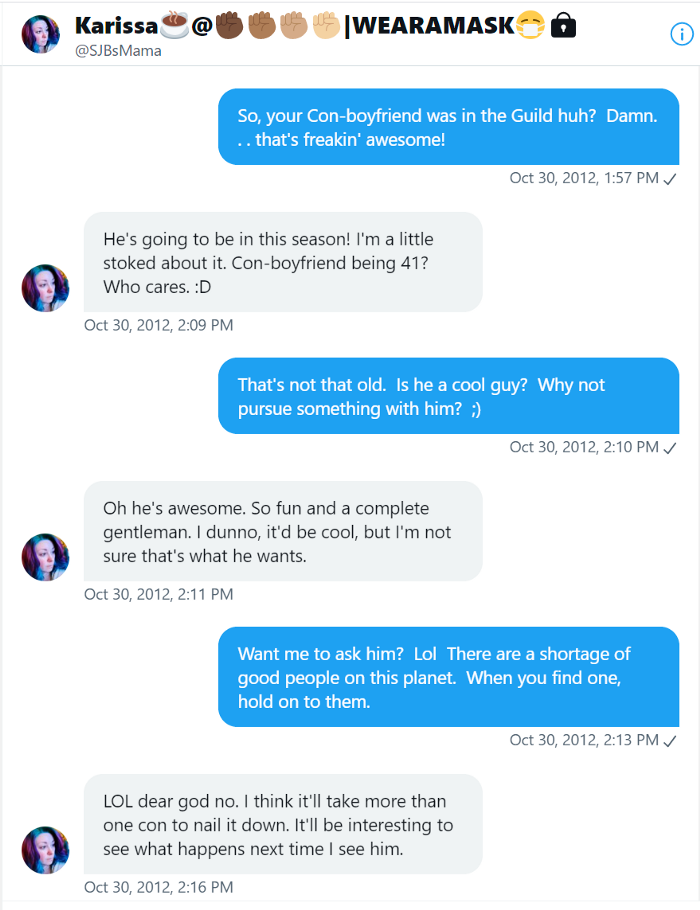Select the "Want me to ask him?" bubble
Image resolution: width=700 pixels, height=910 pixels.
(448, 677)
